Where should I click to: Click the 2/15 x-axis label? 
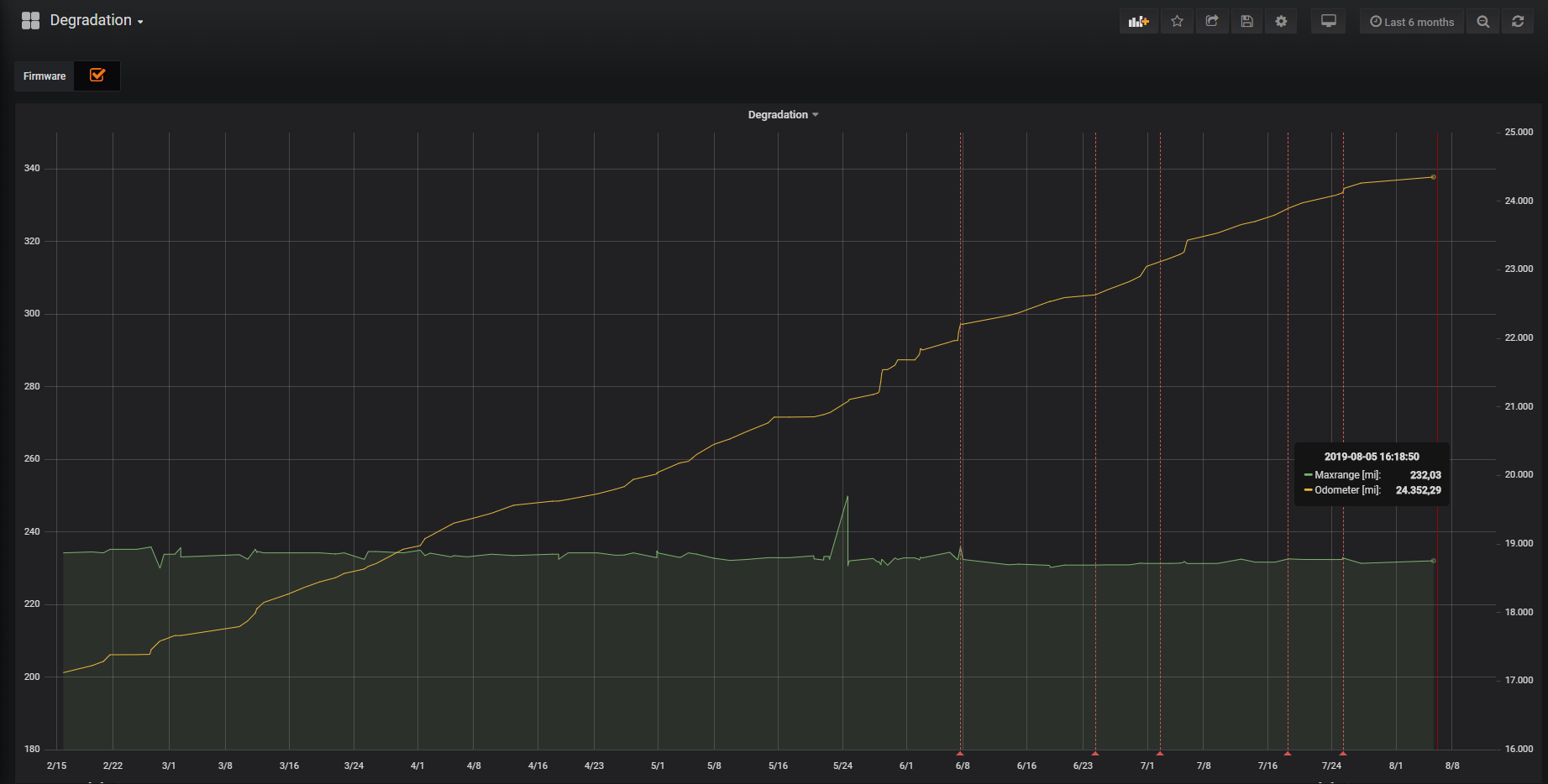coord(56,766)
